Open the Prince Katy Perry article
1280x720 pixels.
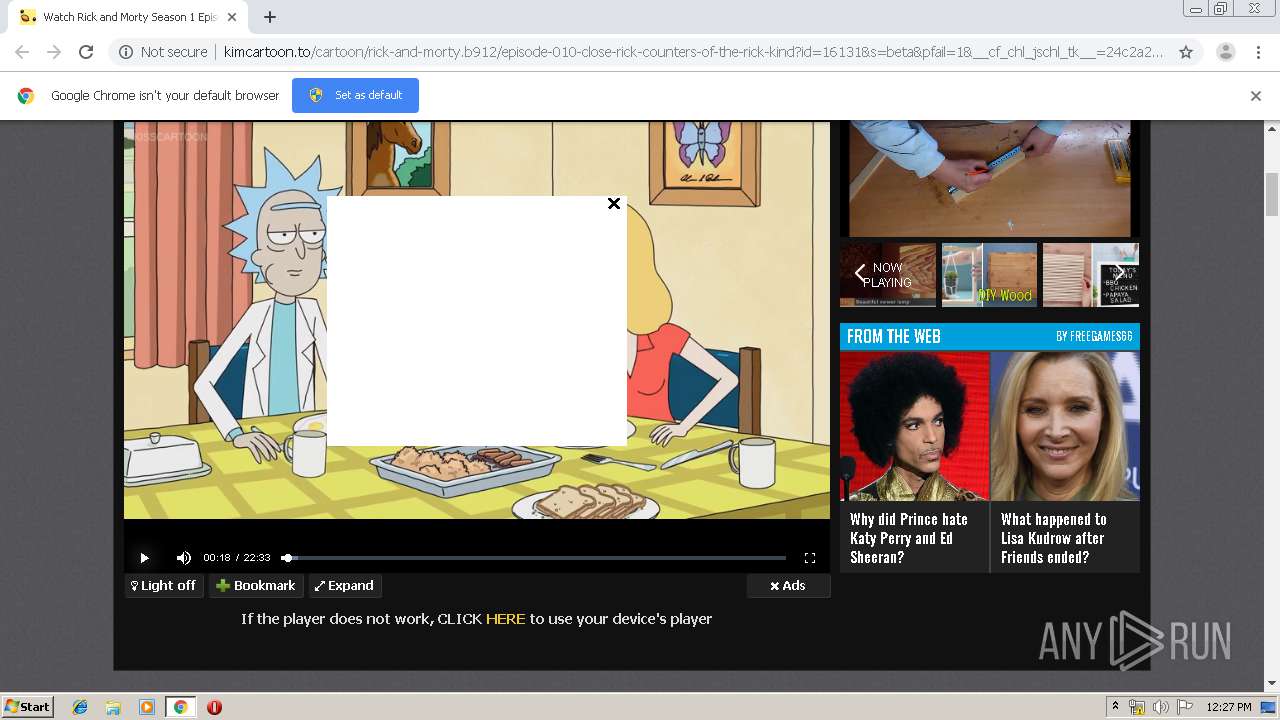pos(914,461)
